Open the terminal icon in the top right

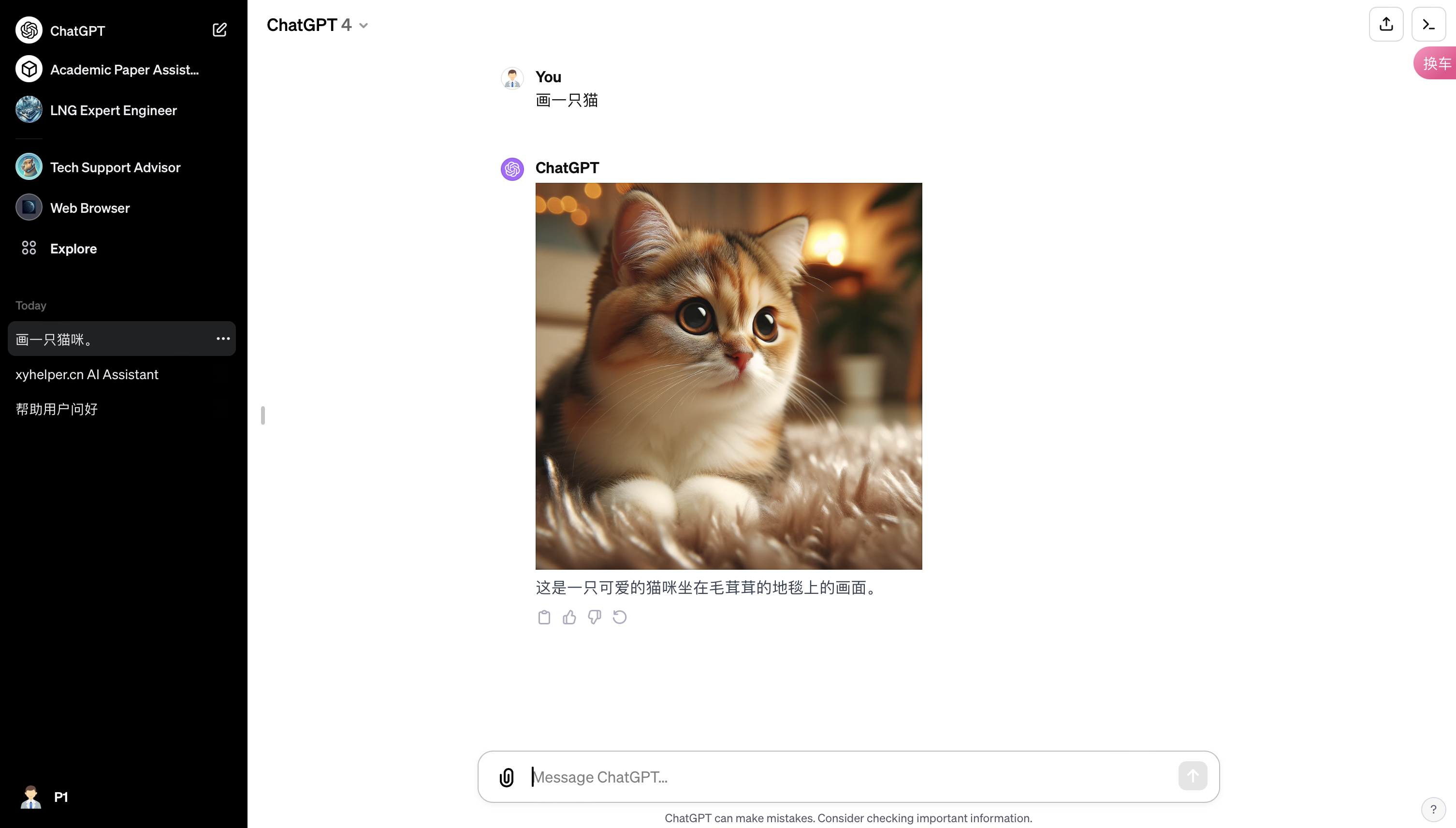coord(1428,25)
